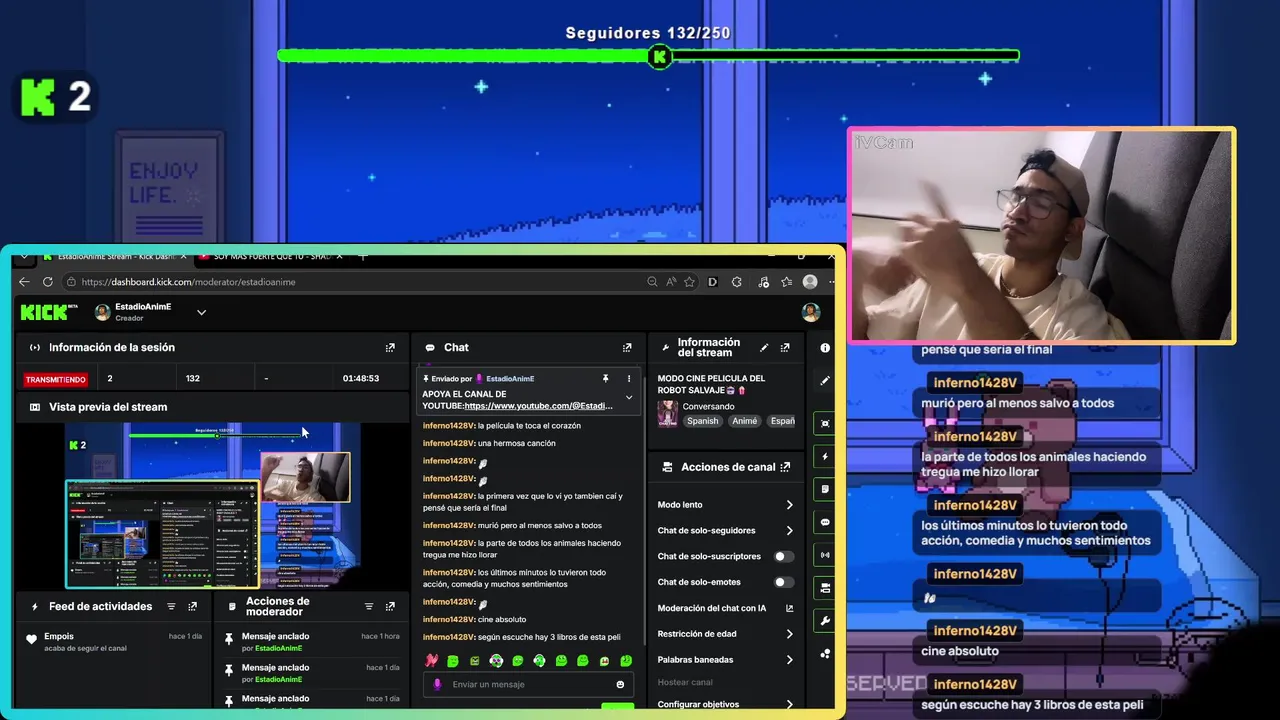This screenshot has height=720, width=1280.
Task: Click the wrench icon in right sidebar
Action: [825, 621]
